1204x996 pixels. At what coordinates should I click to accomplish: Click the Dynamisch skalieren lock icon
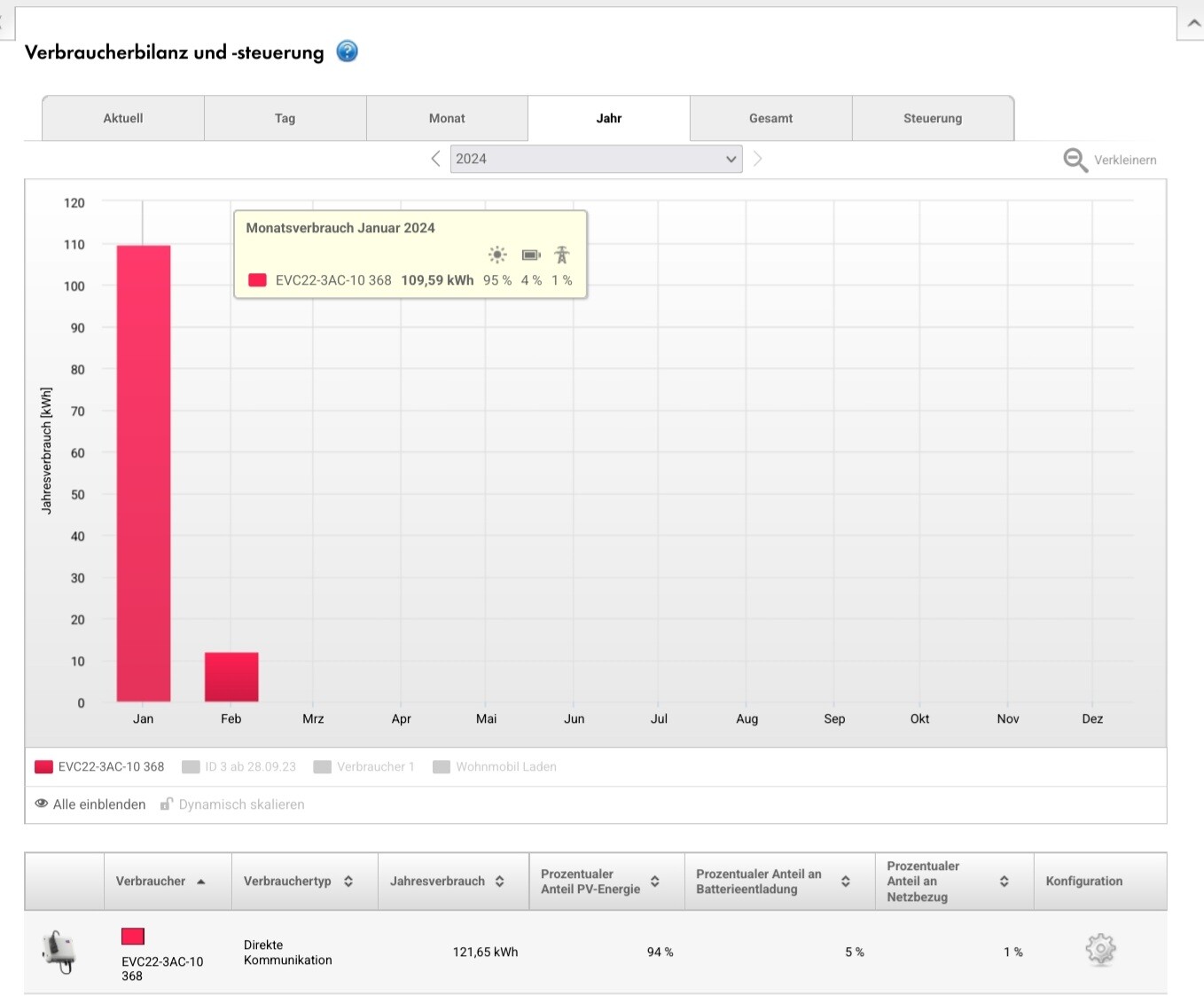click(167, 804)
